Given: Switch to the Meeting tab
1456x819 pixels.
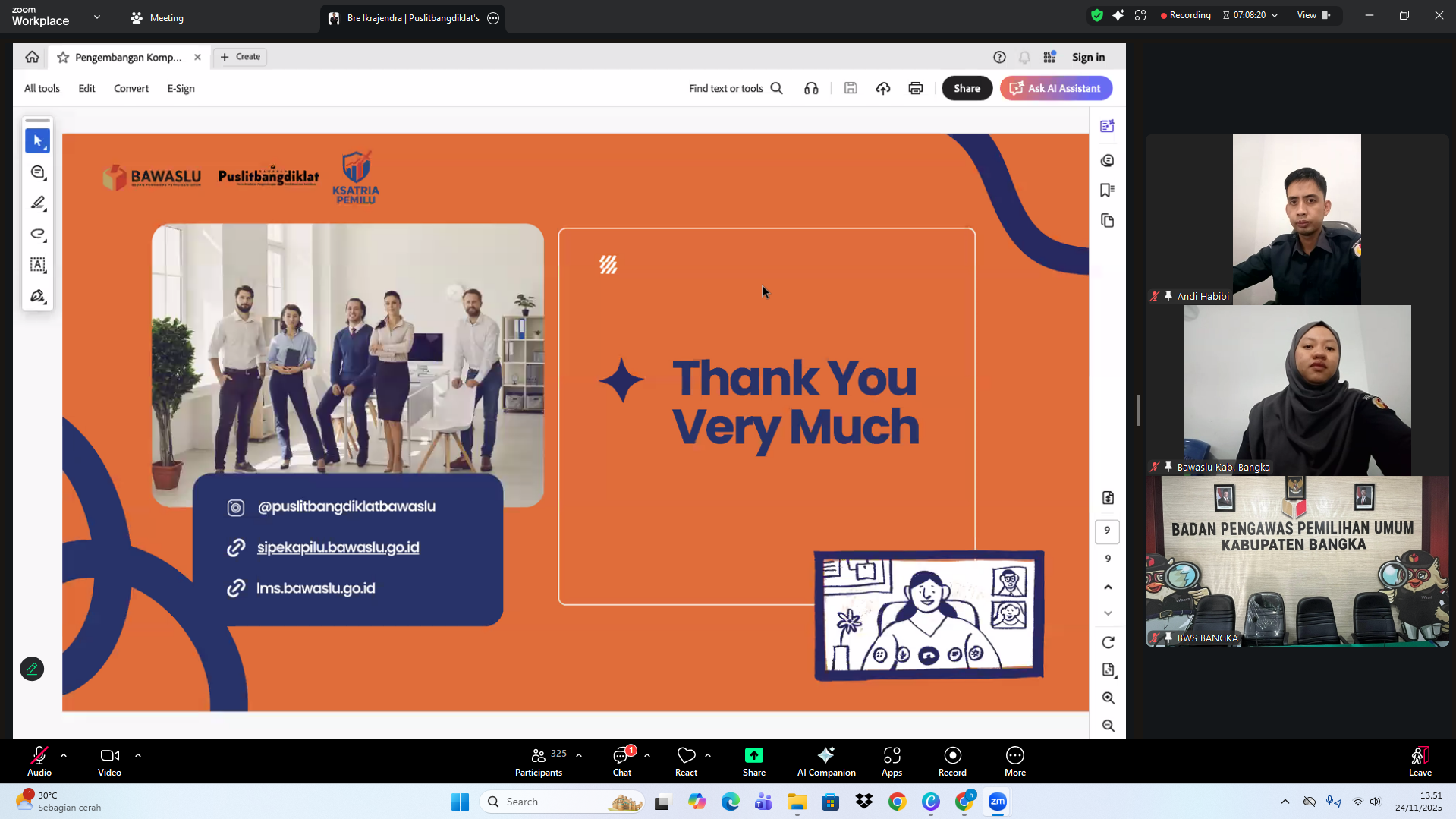Looking at the screenshot, I should click(x=157, y=18).
